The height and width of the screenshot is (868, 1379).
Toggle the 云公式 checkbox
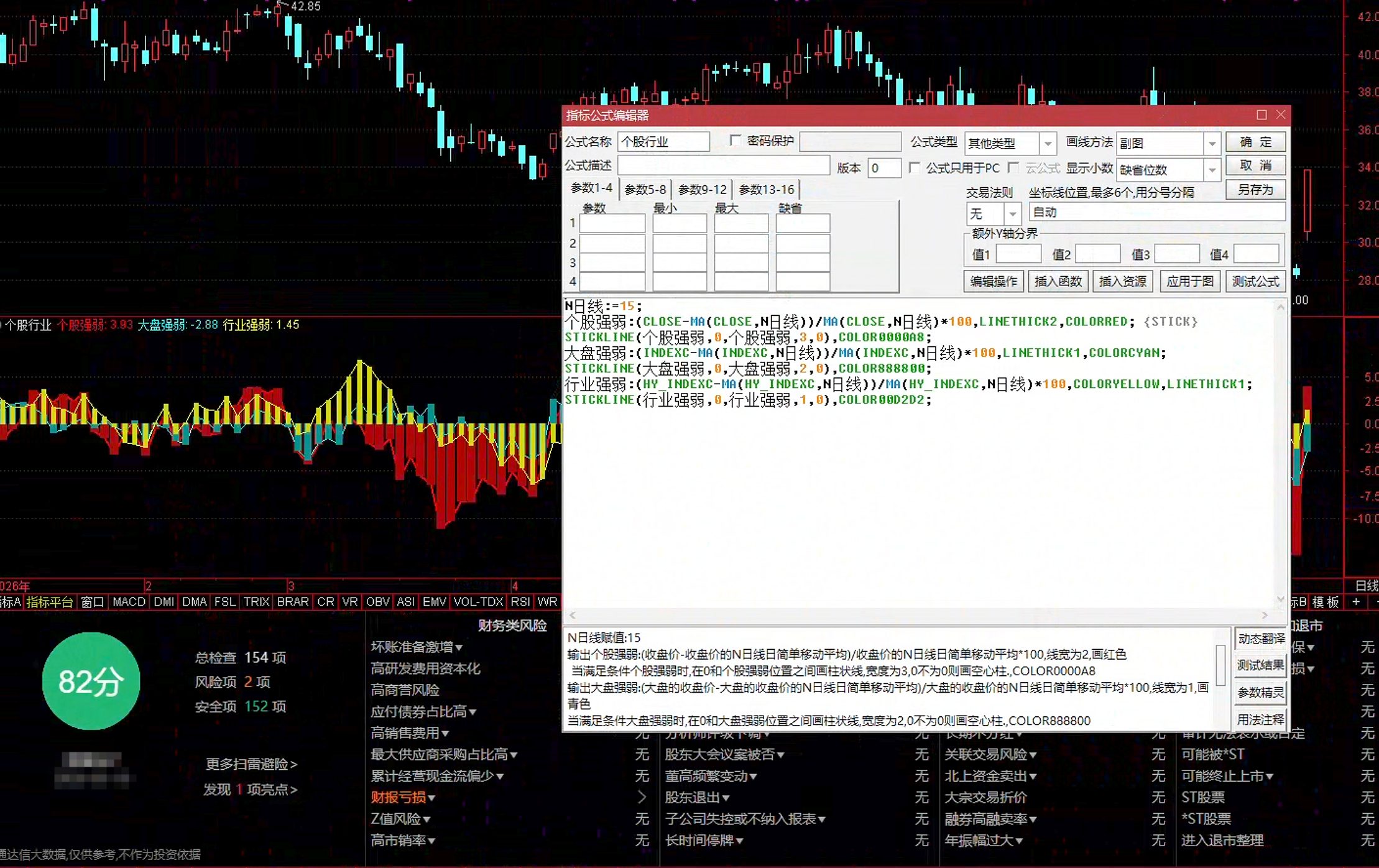coord(1013,168)
